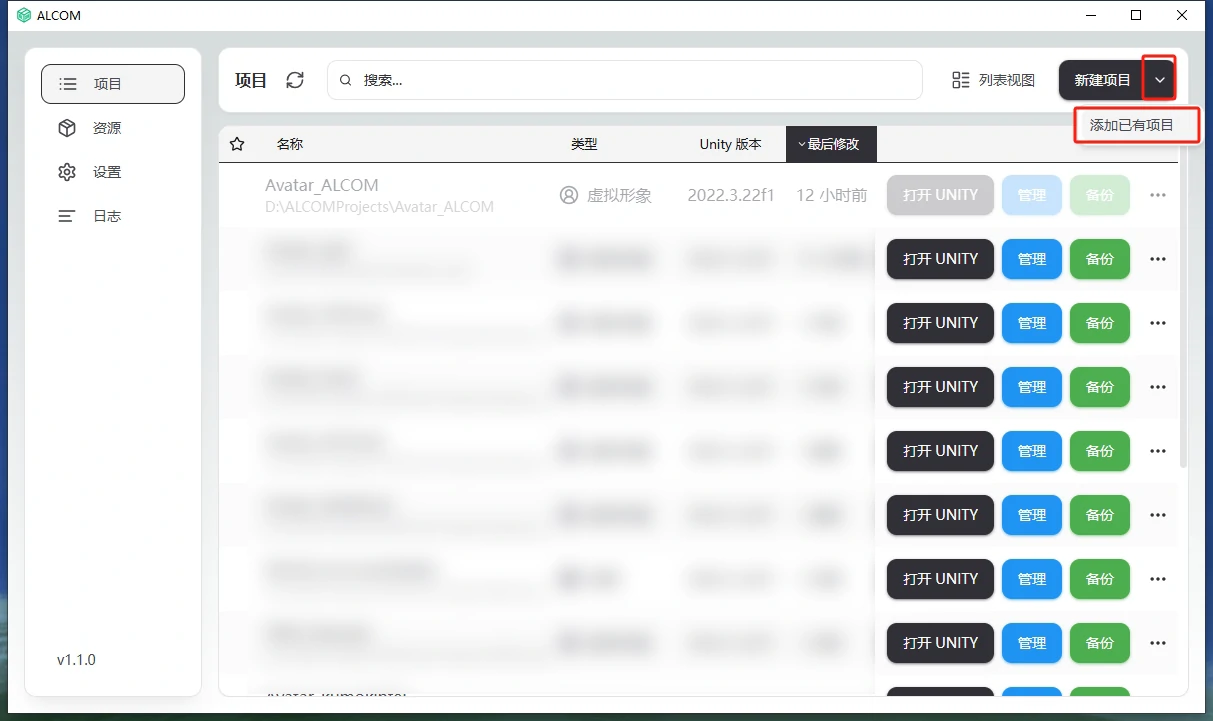Screen dimensions: 1213x721
Task: Click the refresh projects icon
Action: tap(295, 80)
